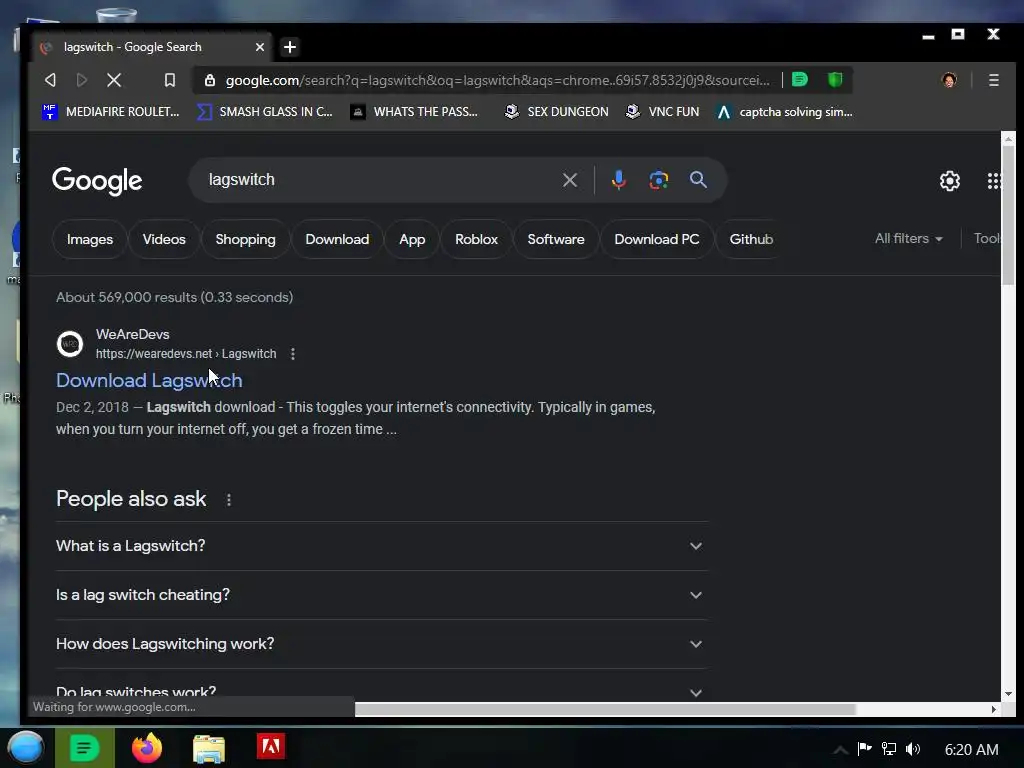Click the vertical scrollbar thumb
This screenshot has width=1024, height=768.
(x=1008, y=214)
